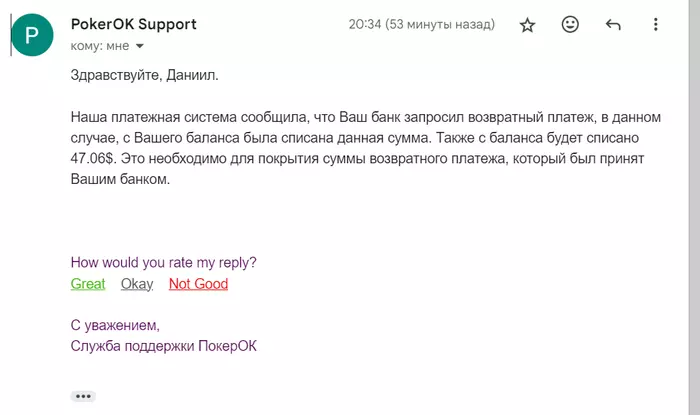Click the green P sender avatar
Image resolution: width=700 pixels, height=415 pixels.
tap(32, 35)
